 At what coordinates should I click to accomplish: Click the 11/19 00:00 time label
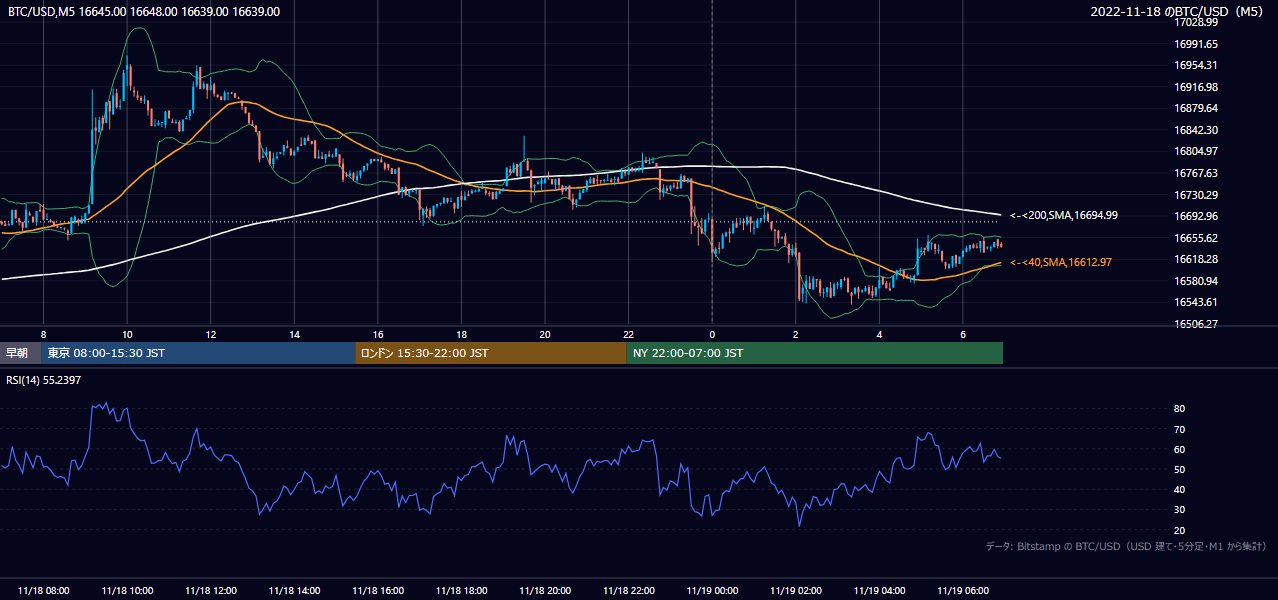pyautogui.click(x=712, y=591)
